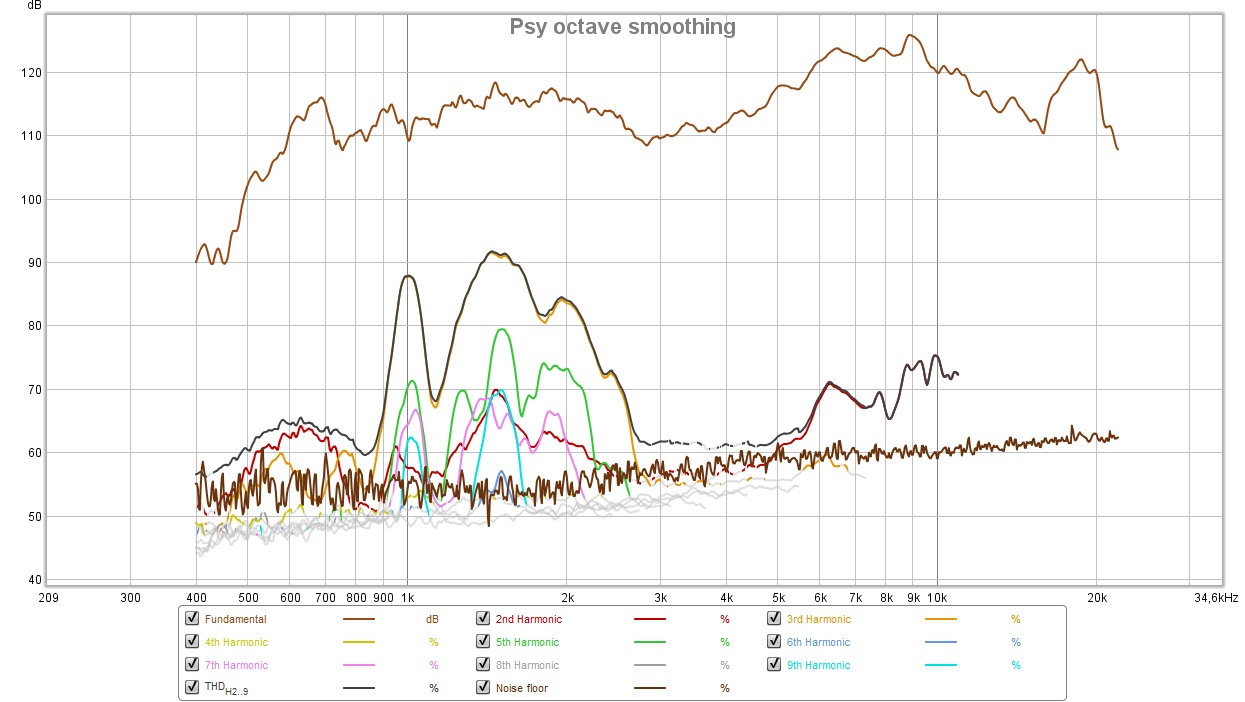Screen dimensions: 1245x702
Task: Click the 'THD H2..9' legend label
Action: tap(225, 689)
